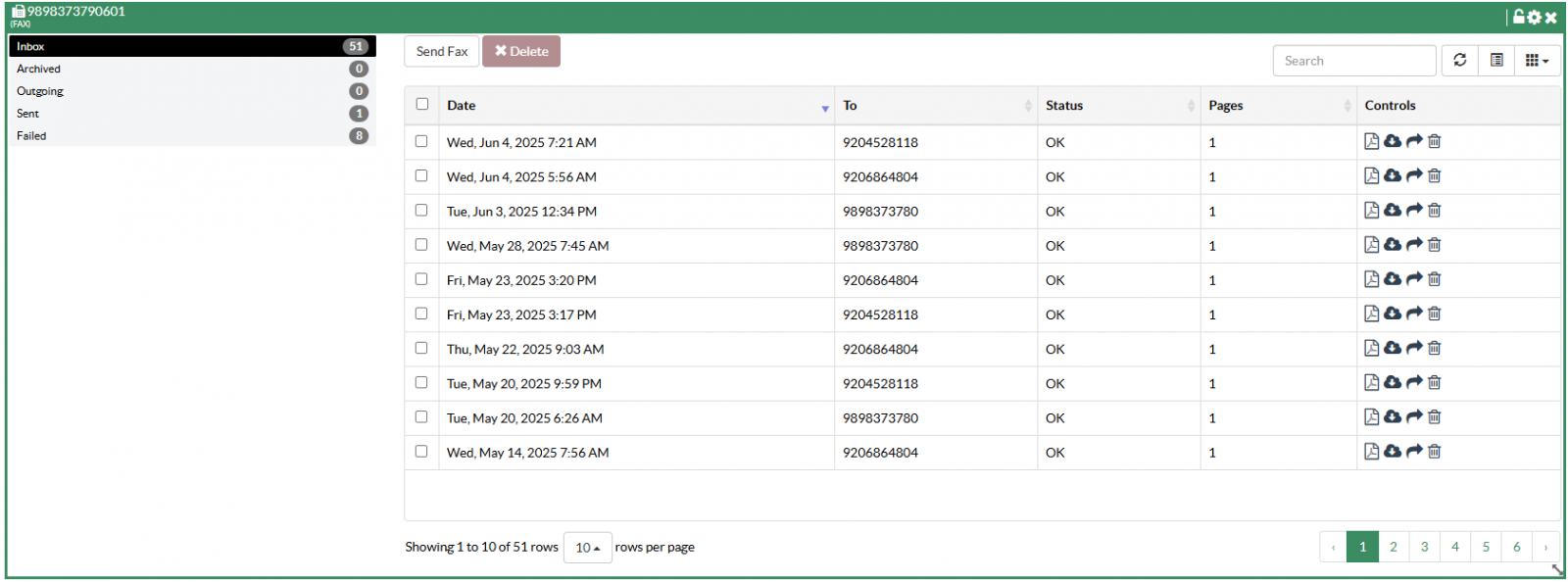Click recipient 9204528118 in May 20 9:59 PM row
This screenshot has height=582, width=1568.
(880, 384)
